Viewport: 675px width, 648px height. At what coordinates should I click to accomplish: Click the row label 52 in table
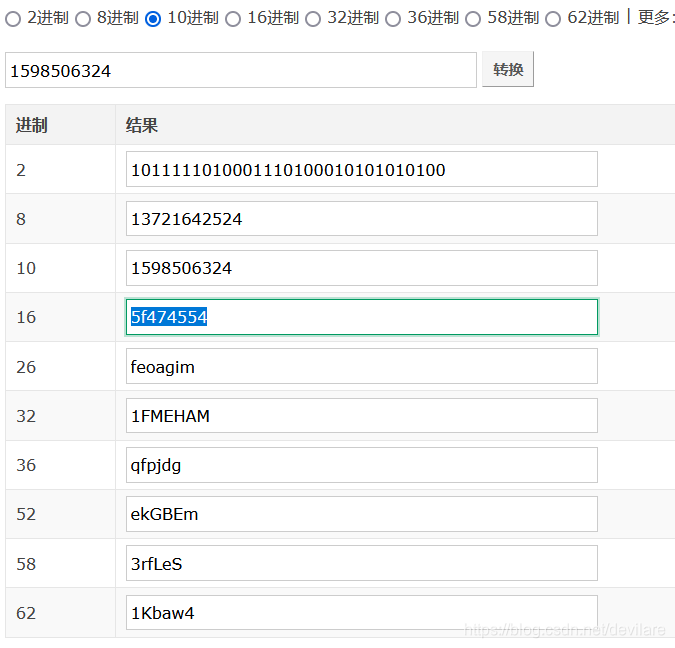pos(26,515)
